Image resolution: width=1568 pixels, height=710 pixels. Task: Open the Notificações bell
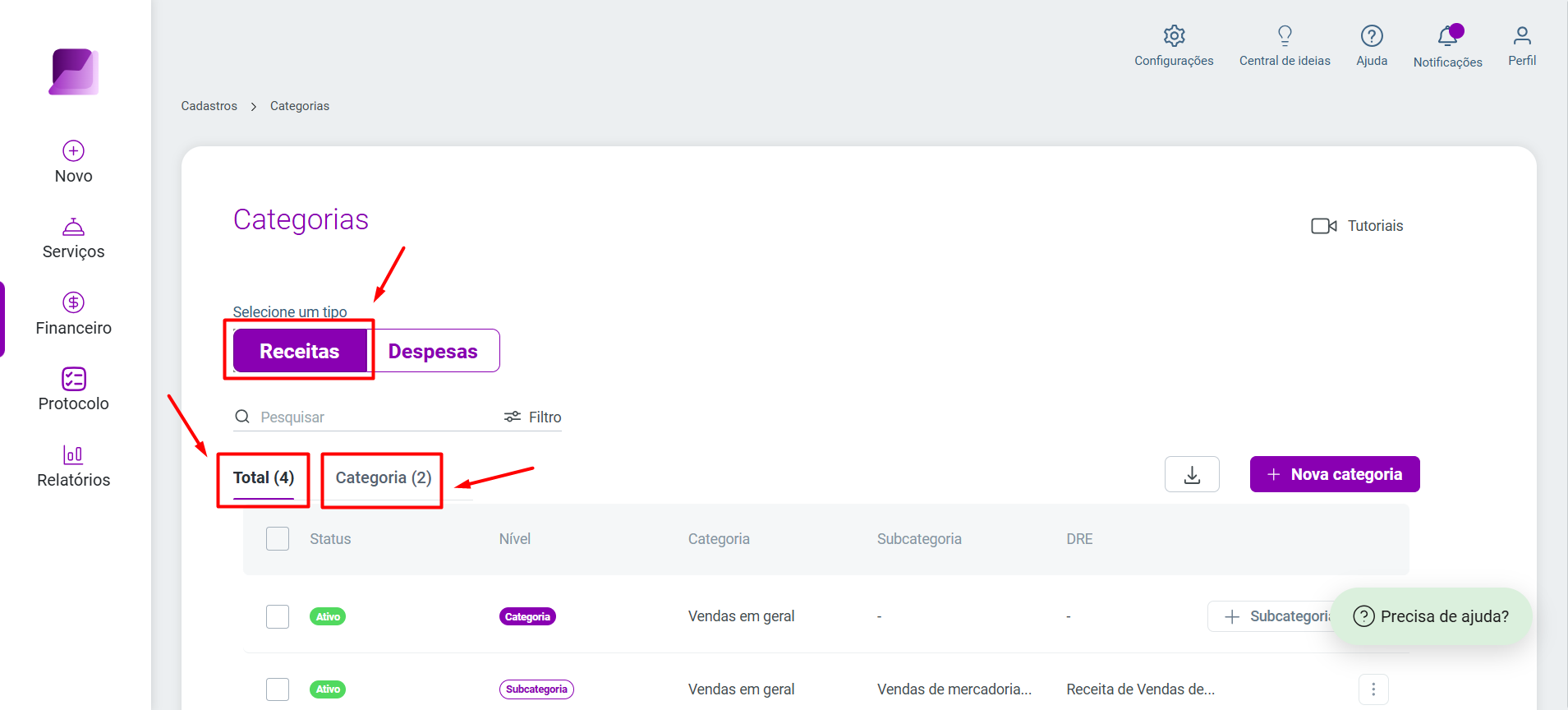pos(1447,35)
